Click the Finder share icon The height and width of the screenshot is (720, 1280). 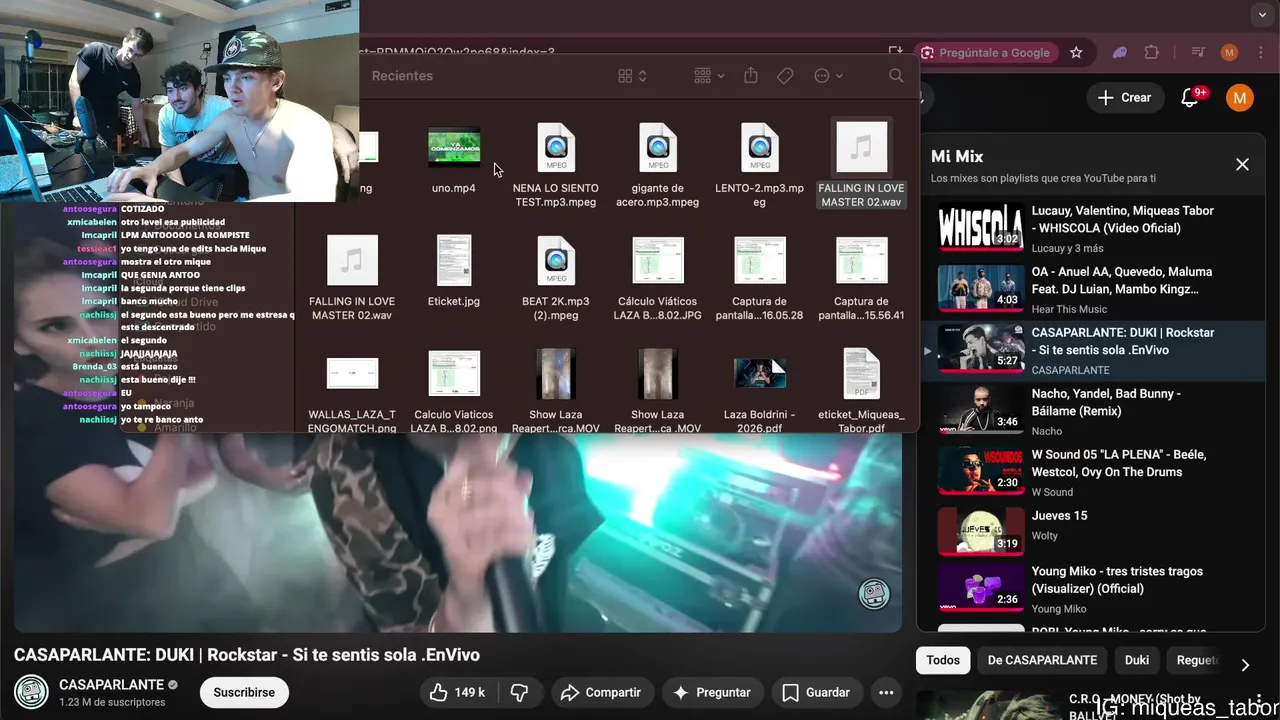pyautogui.click(x=751, y=76)
